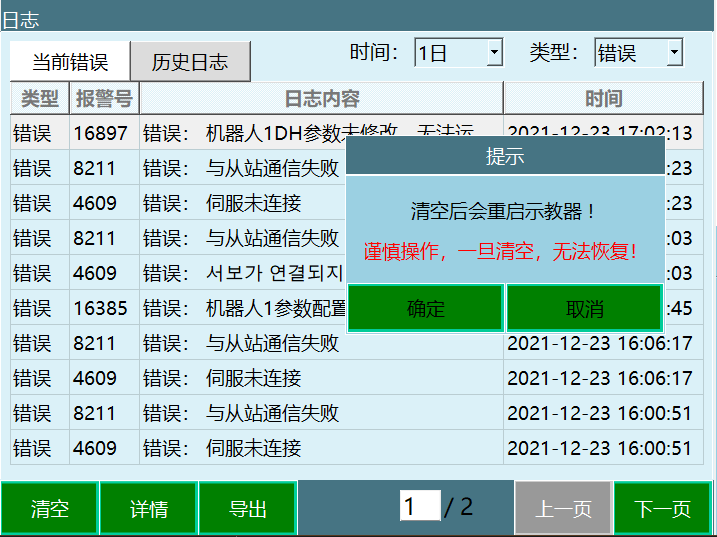717x537 pixels.
Task: Click the 类型 column header in table
Action: pos(40,99)
